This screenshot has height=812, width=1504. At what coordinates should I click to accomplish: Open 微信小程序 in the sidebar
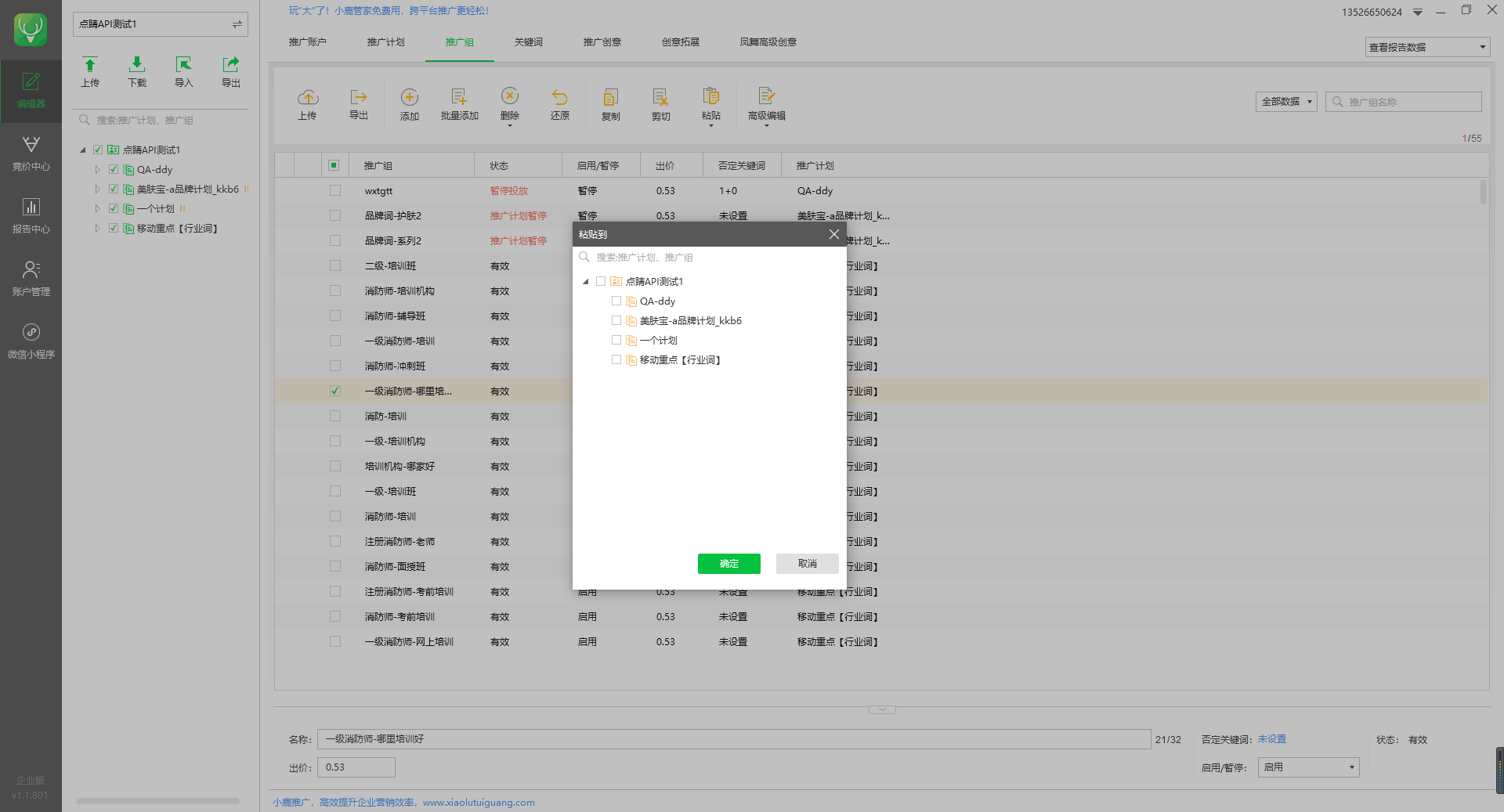31,341
